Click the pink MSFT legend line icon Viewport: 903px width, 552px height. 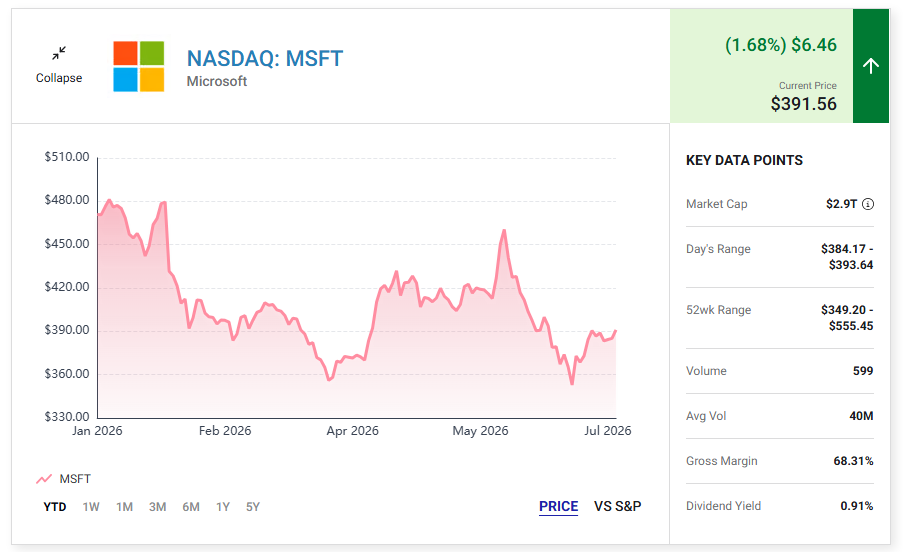tap(44, 479)
